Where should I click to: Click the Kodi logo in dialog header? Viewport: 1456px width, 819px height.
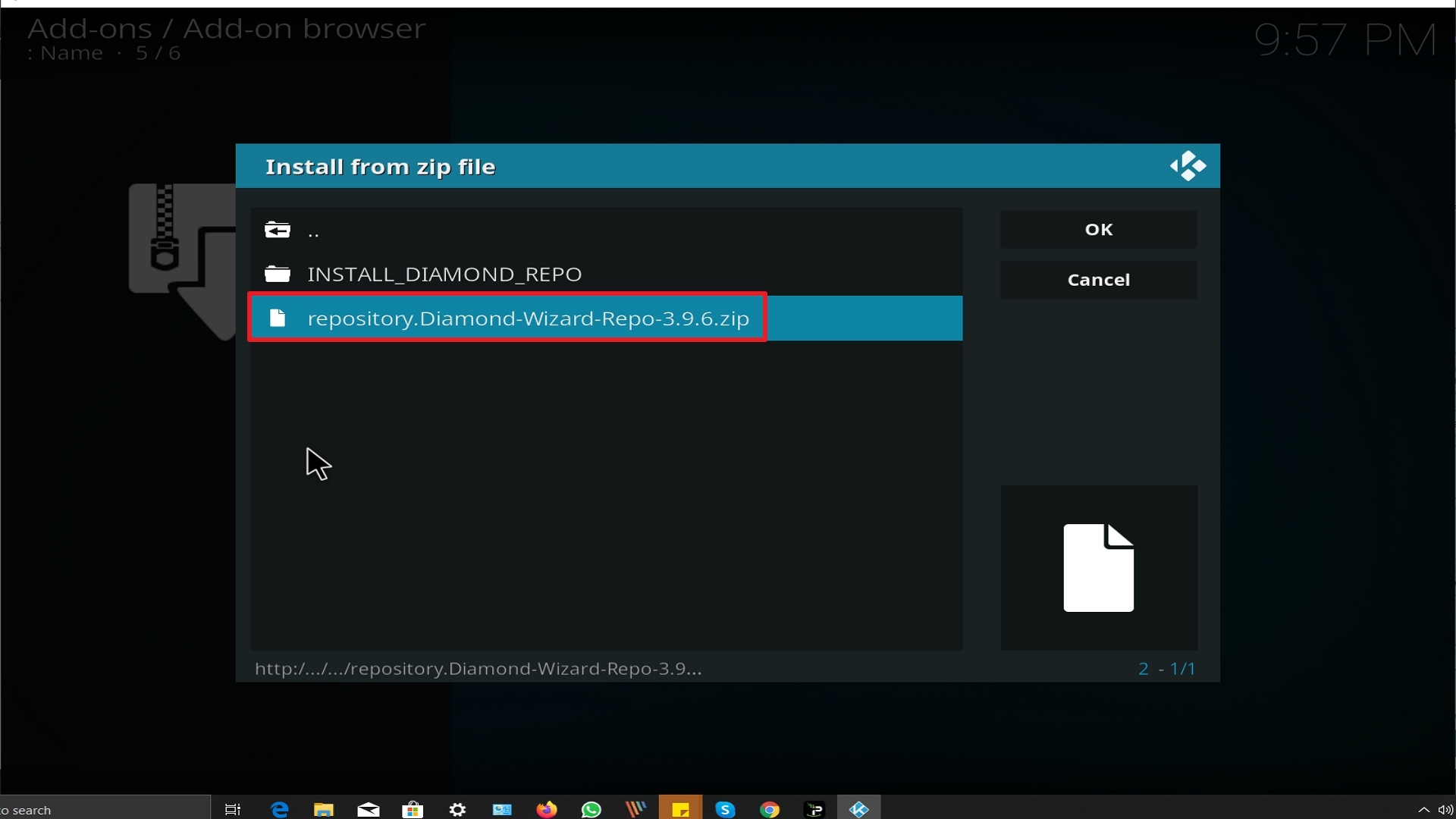tap(1188, 166)
